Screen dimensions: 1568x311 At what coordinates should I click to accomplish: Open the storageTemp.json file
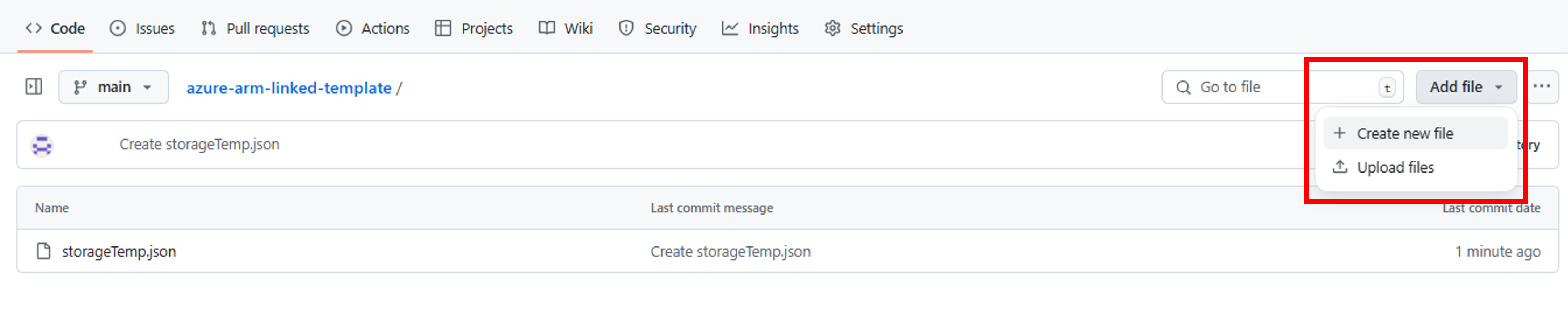(x=119, y=251)
